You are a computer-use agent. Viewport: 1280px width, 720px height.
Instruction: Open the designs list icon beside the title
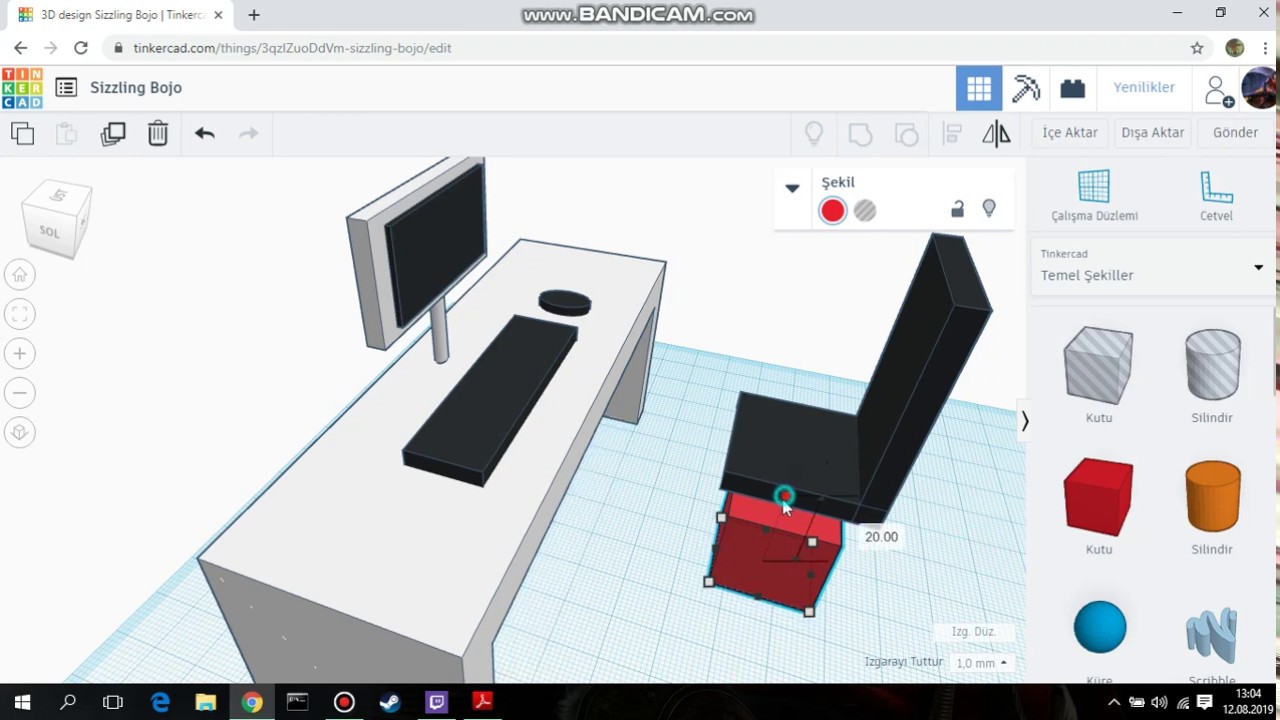click(66, 88)
